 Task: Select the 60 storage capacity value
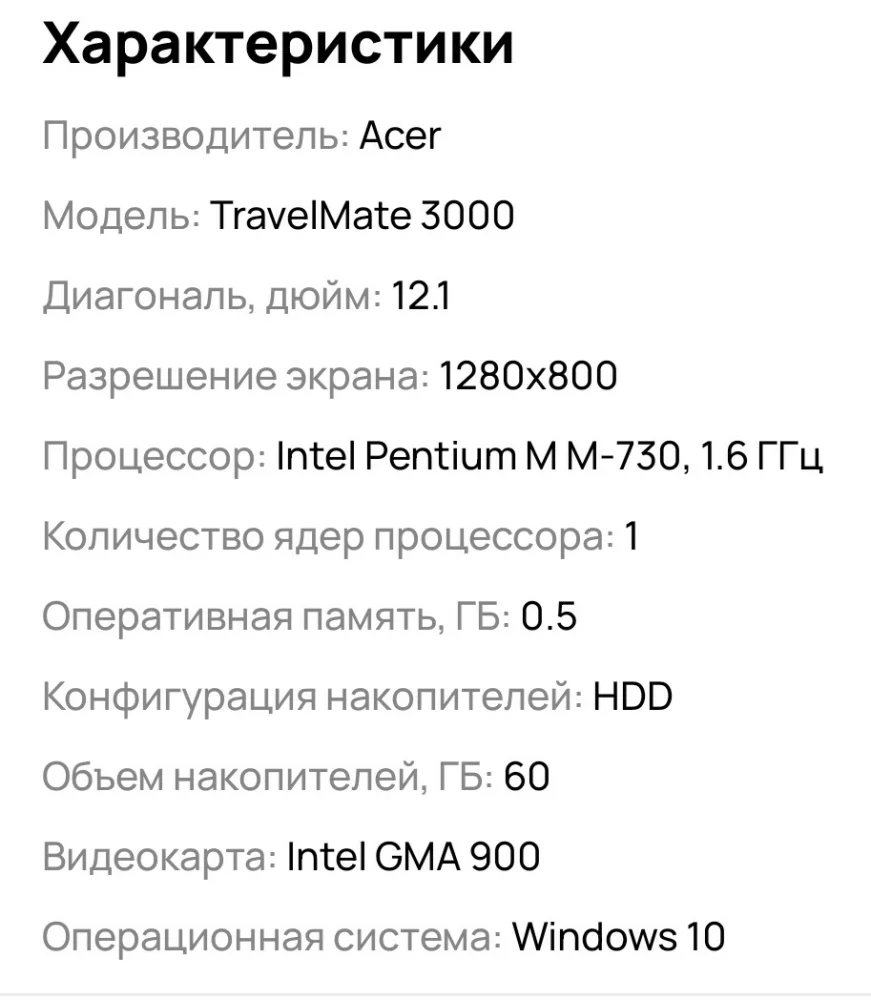(527, 777)
